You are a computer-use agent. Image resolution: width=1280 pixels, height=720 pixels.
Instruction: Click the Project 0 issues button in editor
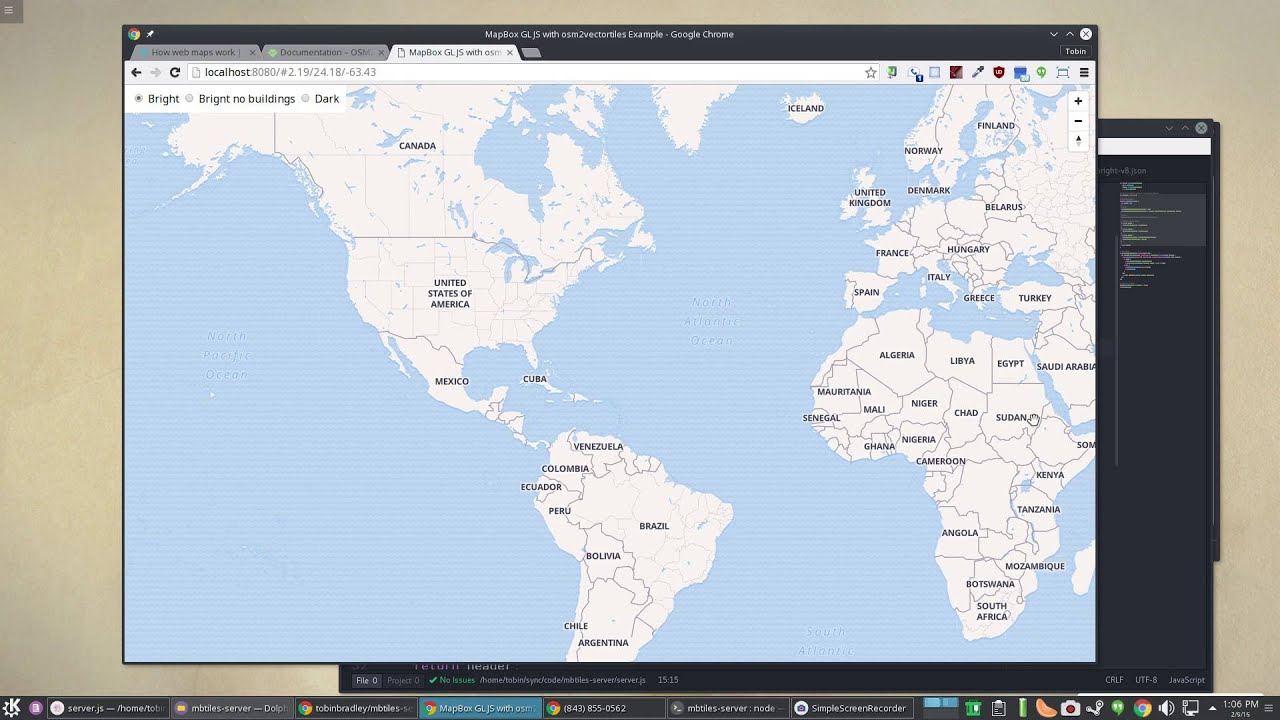point(403,680)
